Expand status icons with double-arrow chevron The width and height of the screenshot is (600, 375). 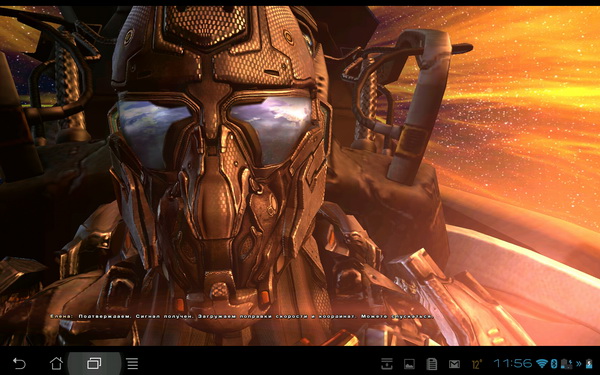pyautogui.click(x=579, y=364)
